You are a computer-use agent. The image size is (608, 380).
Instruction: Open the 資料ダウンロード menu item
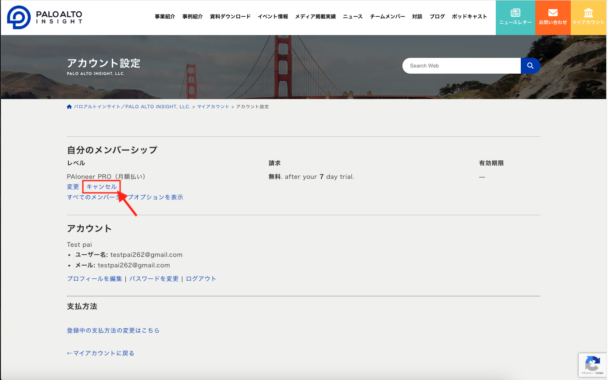[230, 17]
